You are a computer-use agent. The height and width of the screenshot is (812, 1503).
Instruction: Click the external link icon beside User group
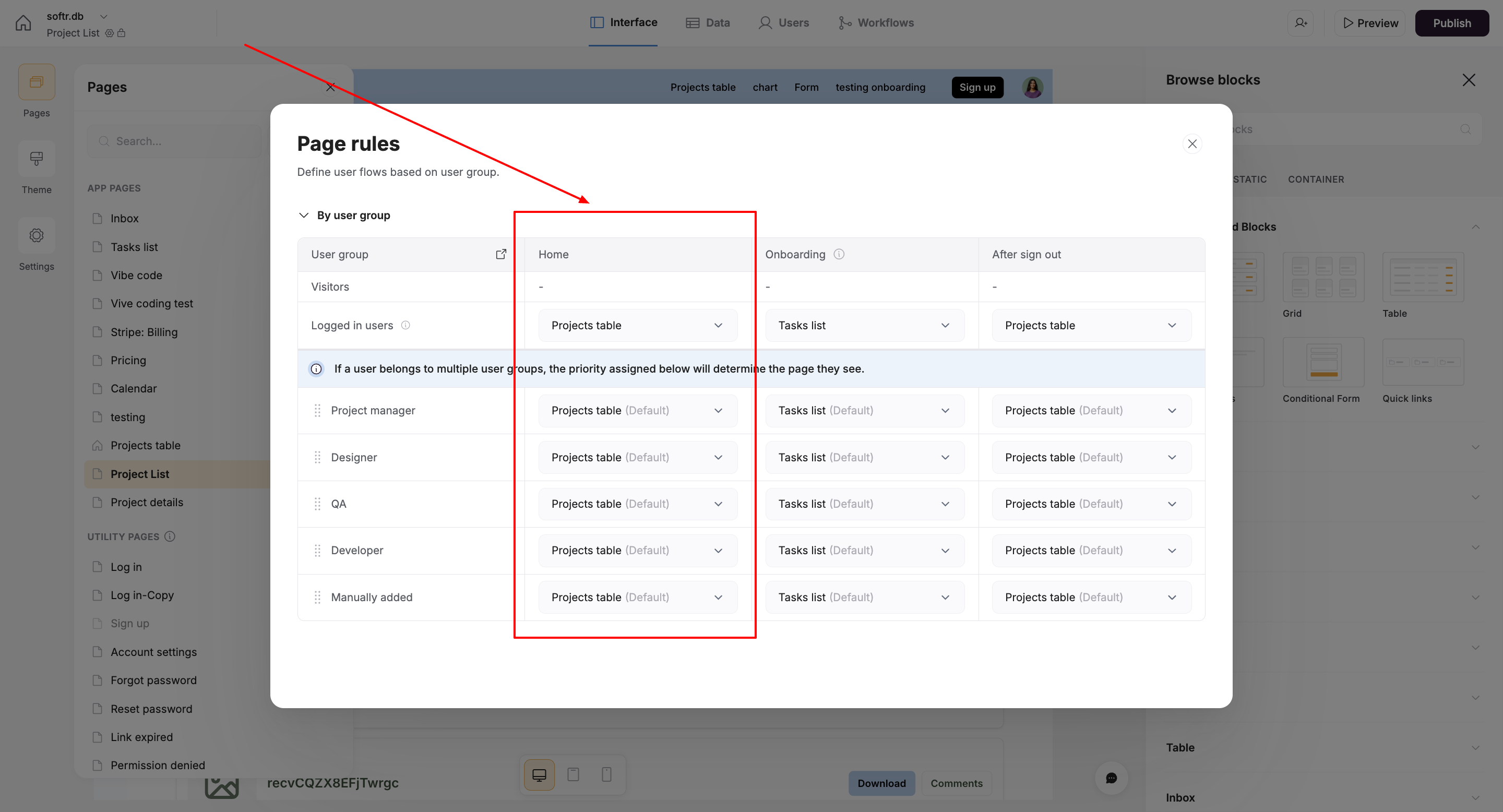tap(500, 254)
